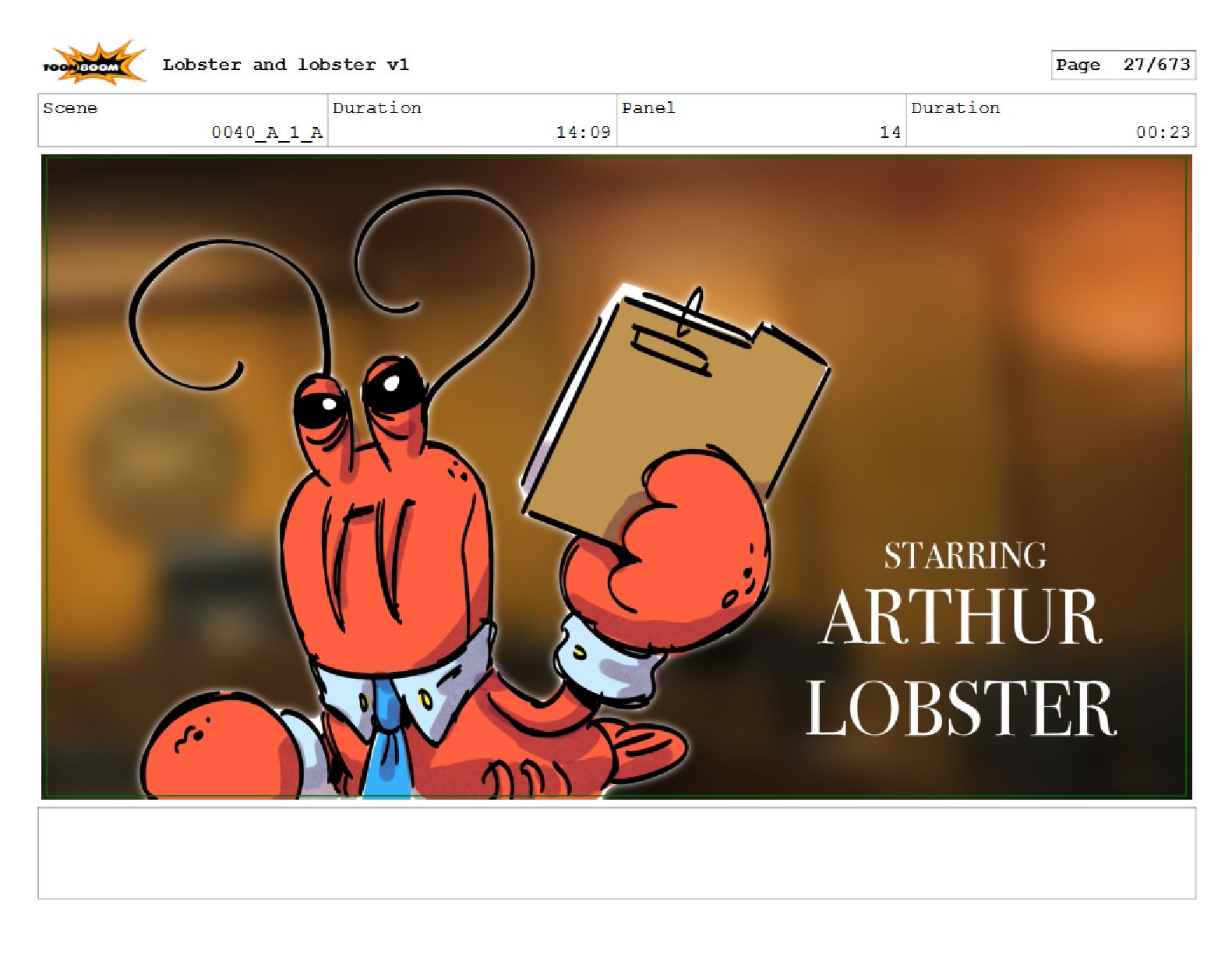Image resolution: width=1232 pixels, height=954 pixels.
Task: Click panel duration value '00:23'
Action: pyautogui.click(x=1163, y=132)
